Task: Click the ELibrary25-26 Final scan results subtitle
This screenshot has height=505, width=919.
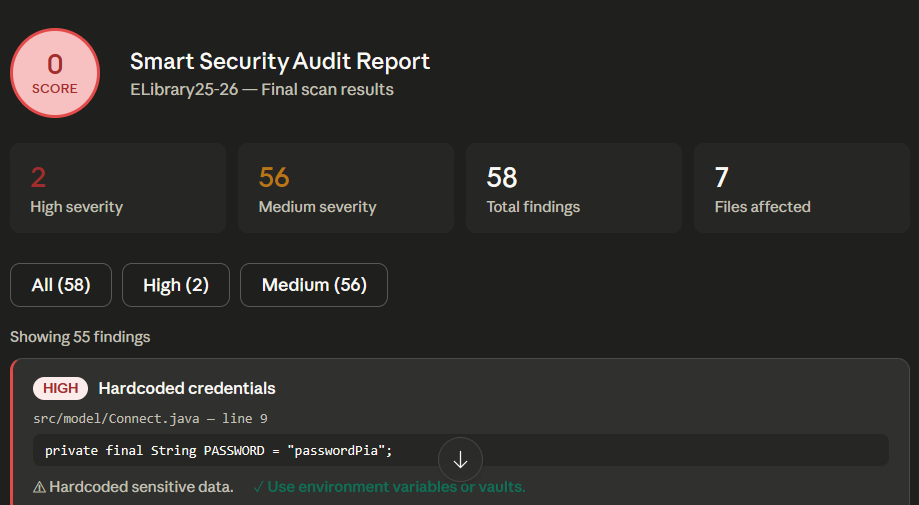Action: [x=262, y=90]
